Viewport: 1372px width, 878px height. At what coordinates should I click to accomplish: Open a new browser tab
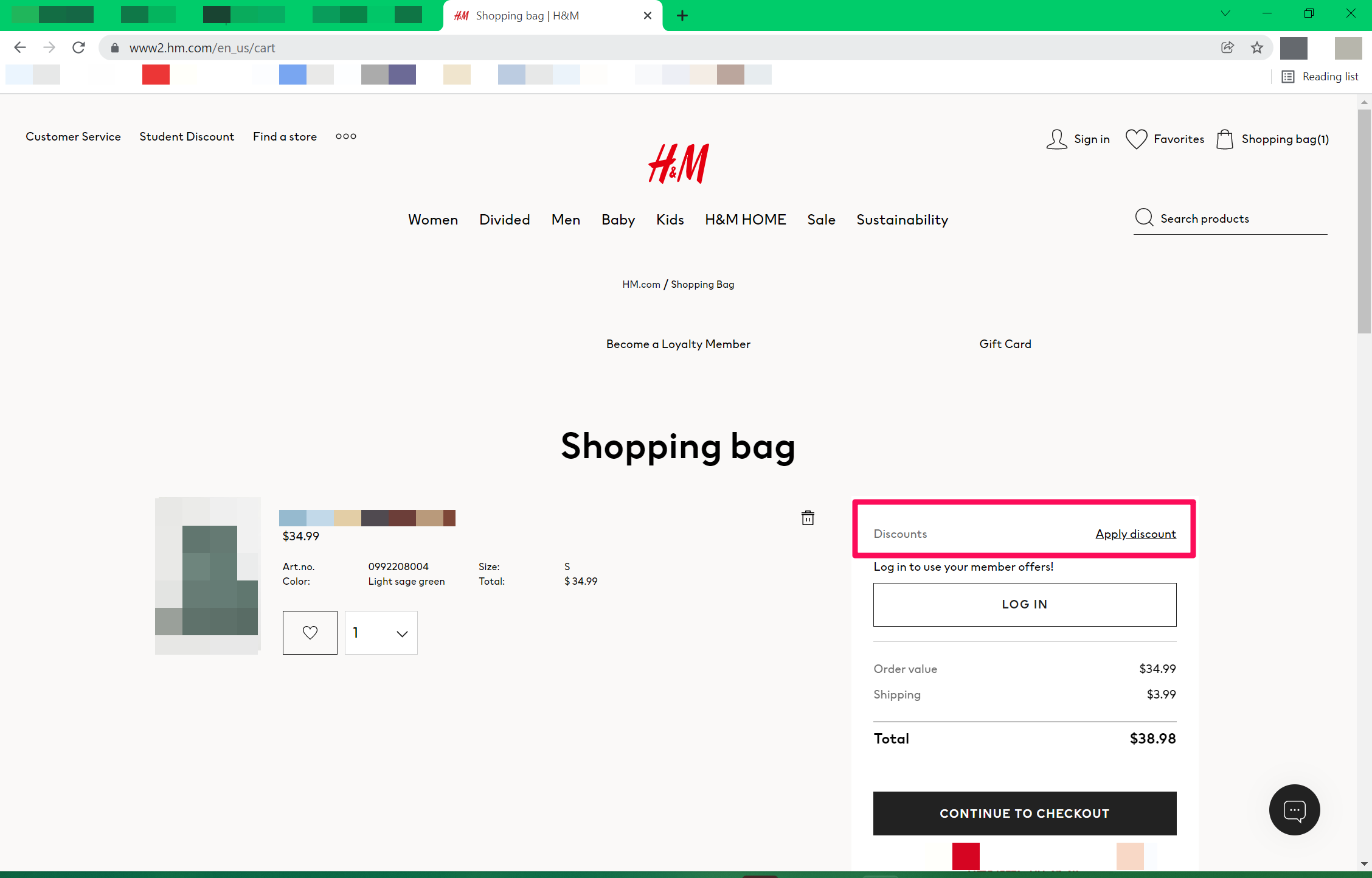pyautogui.click(x=682, y=16)
